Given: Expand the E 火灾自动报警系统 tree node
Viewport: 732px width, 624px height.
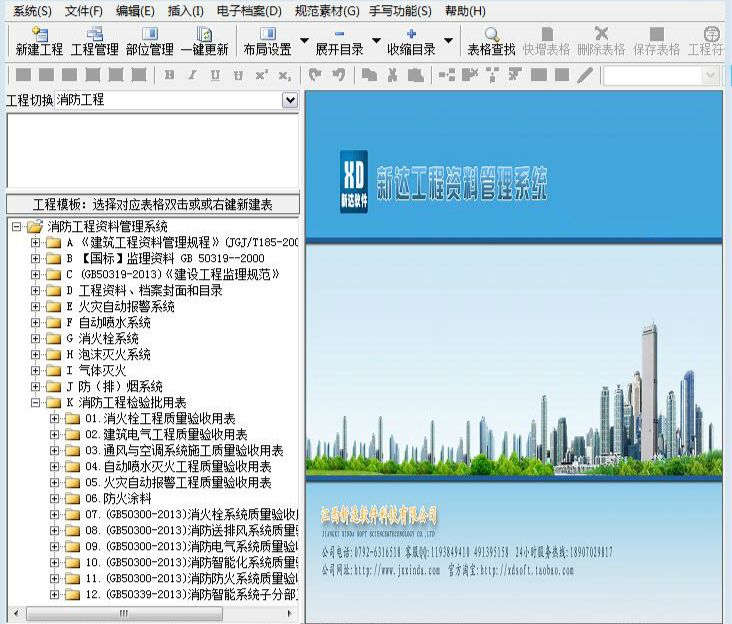Looking at the screenshot, I should pos(37,306).
